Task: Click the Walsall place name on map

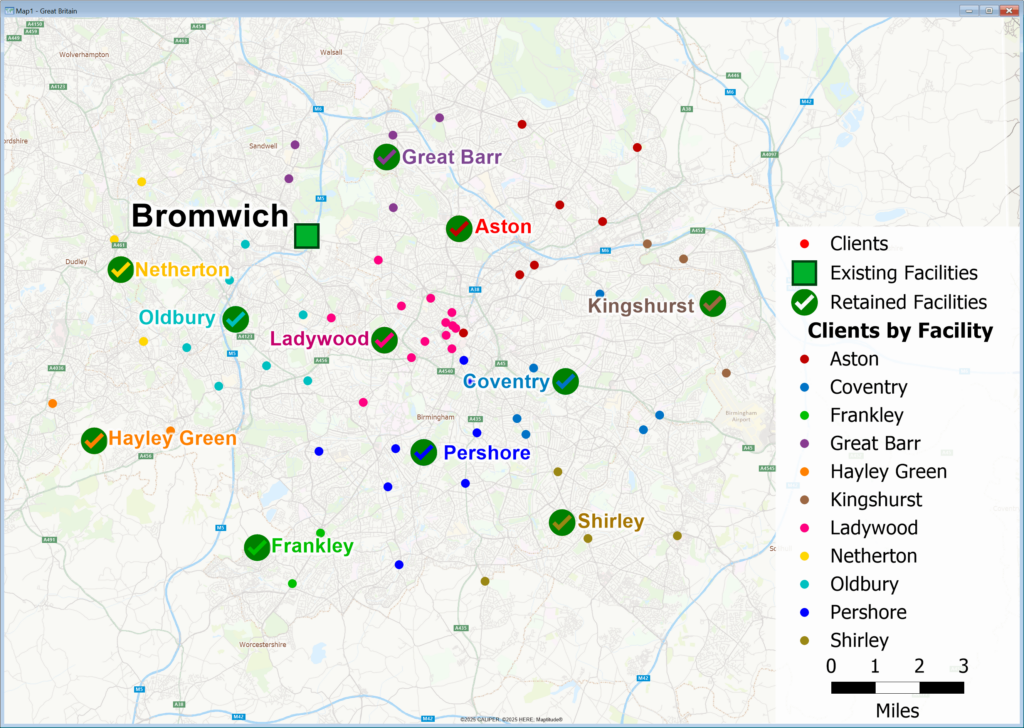Action: 331,52
